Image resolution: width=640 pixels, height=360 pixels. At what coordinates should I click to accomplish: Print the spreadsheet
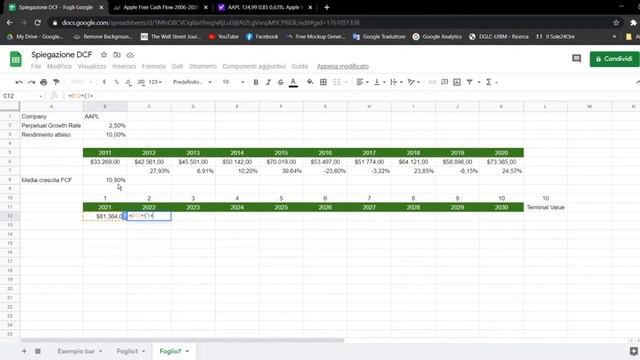tap(44, 82)
